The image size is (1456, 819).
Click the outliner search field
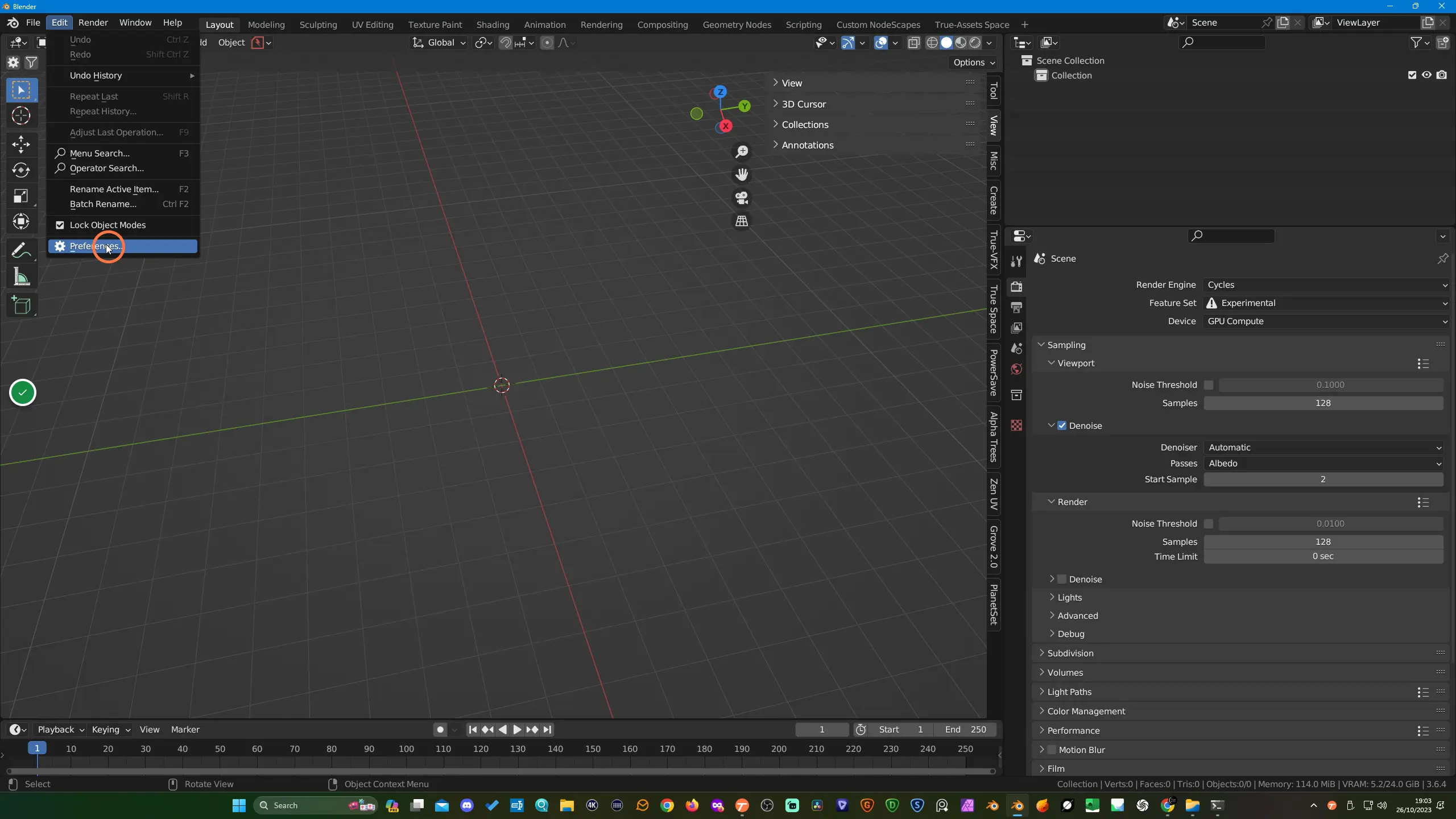click(1222, 42)
